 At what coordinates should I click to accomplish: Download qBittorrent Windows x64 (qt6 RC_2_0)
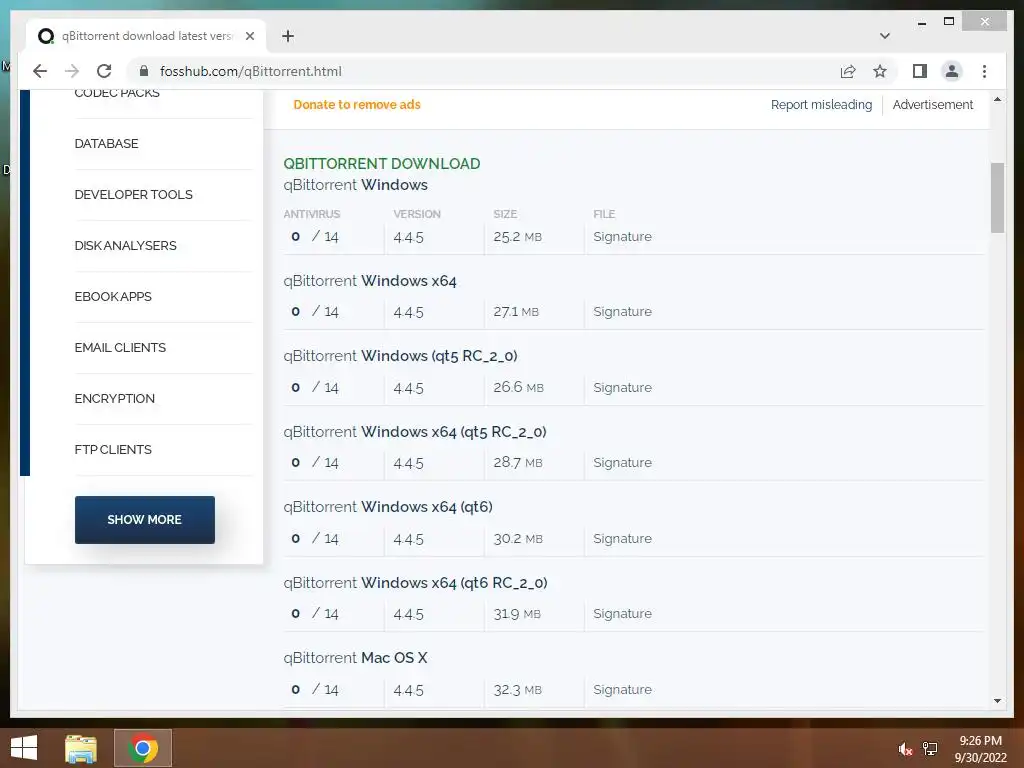click(415, 583)
